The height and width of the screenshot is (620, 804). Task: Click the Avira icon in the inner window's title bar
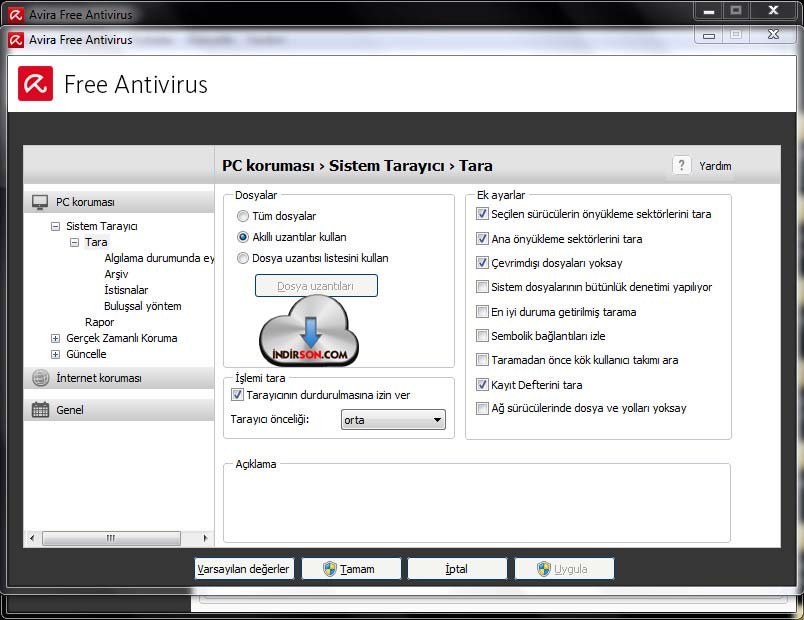(16, 39)
